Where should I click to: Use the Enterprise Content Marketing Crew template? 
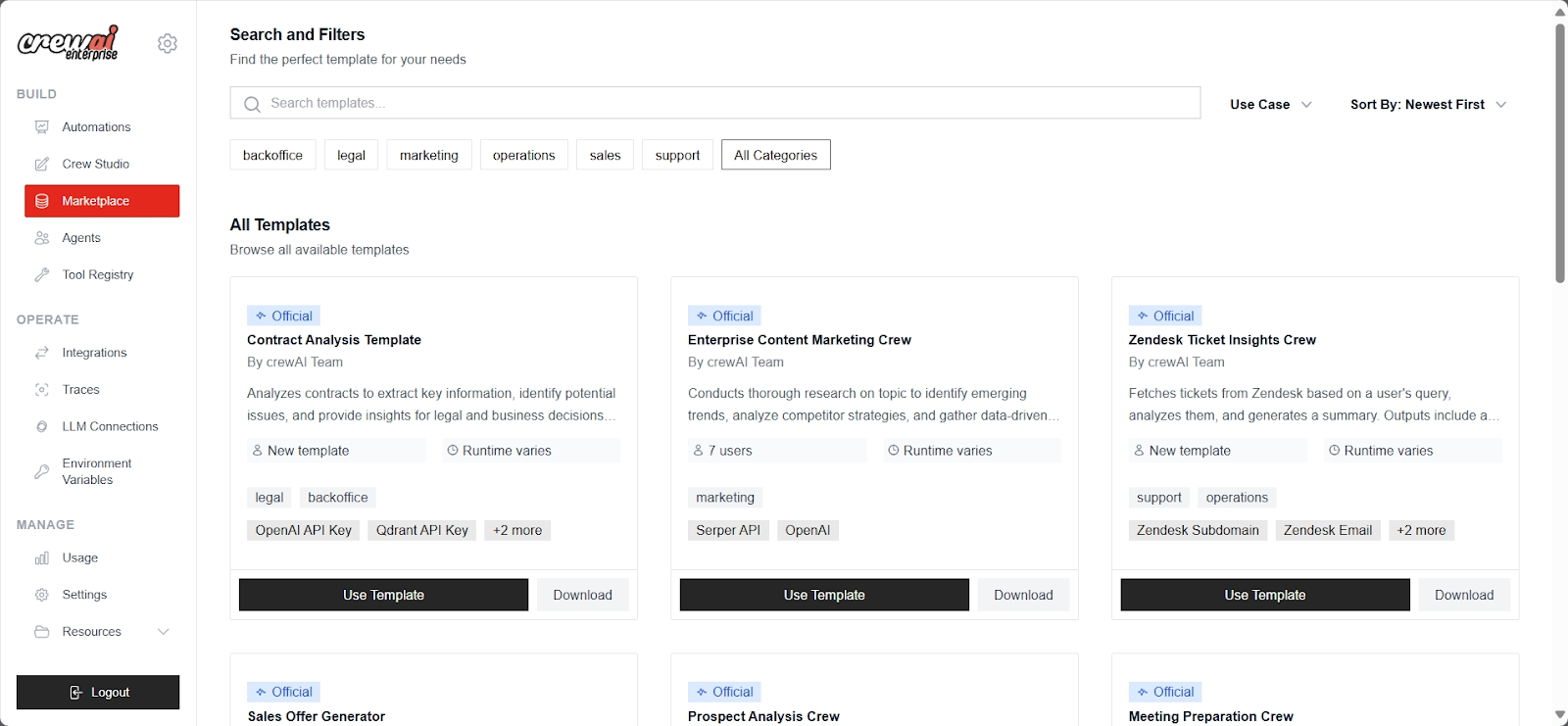click(x=824, y=595)
